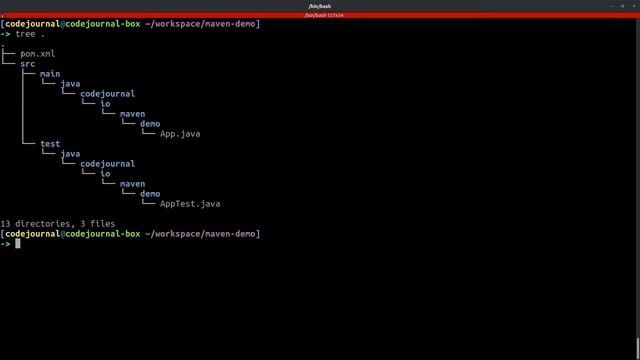
Task: Click the terminal's vertical scrollbar thumb
Action: (x=638, y=349)
